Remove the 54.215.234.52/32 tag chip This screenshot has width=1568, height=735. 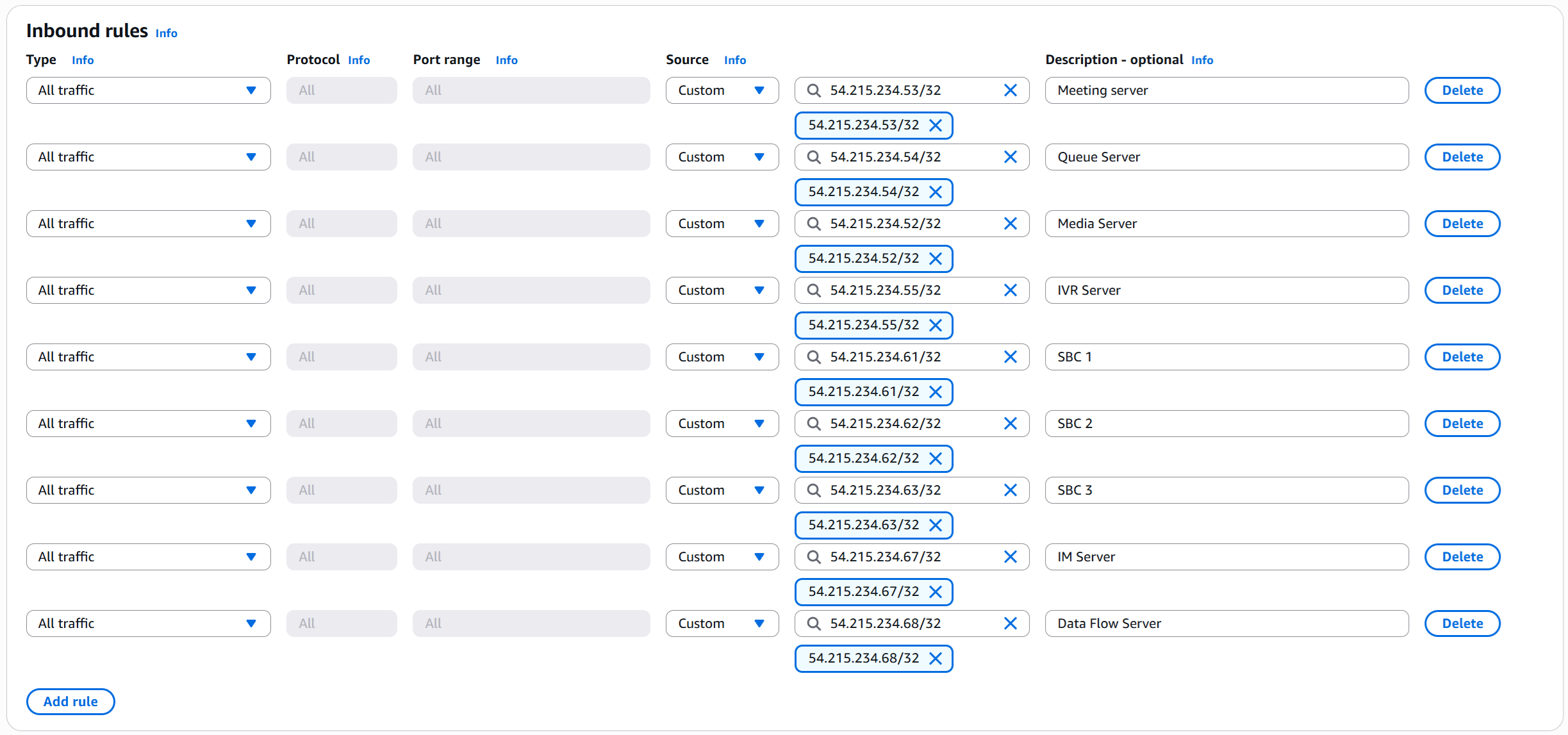click(935, 259)
